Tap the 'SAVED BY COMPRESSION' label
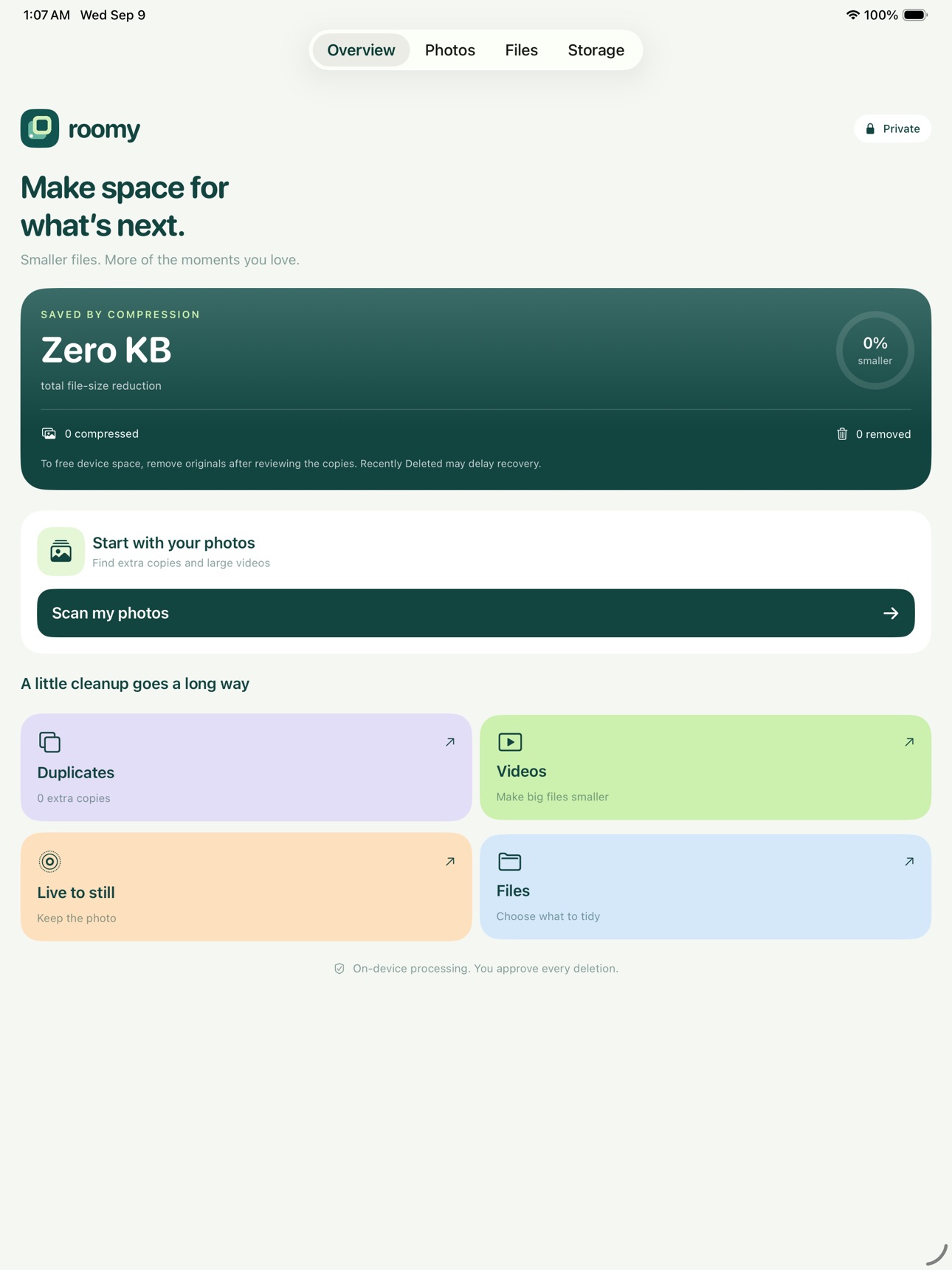 120,315
